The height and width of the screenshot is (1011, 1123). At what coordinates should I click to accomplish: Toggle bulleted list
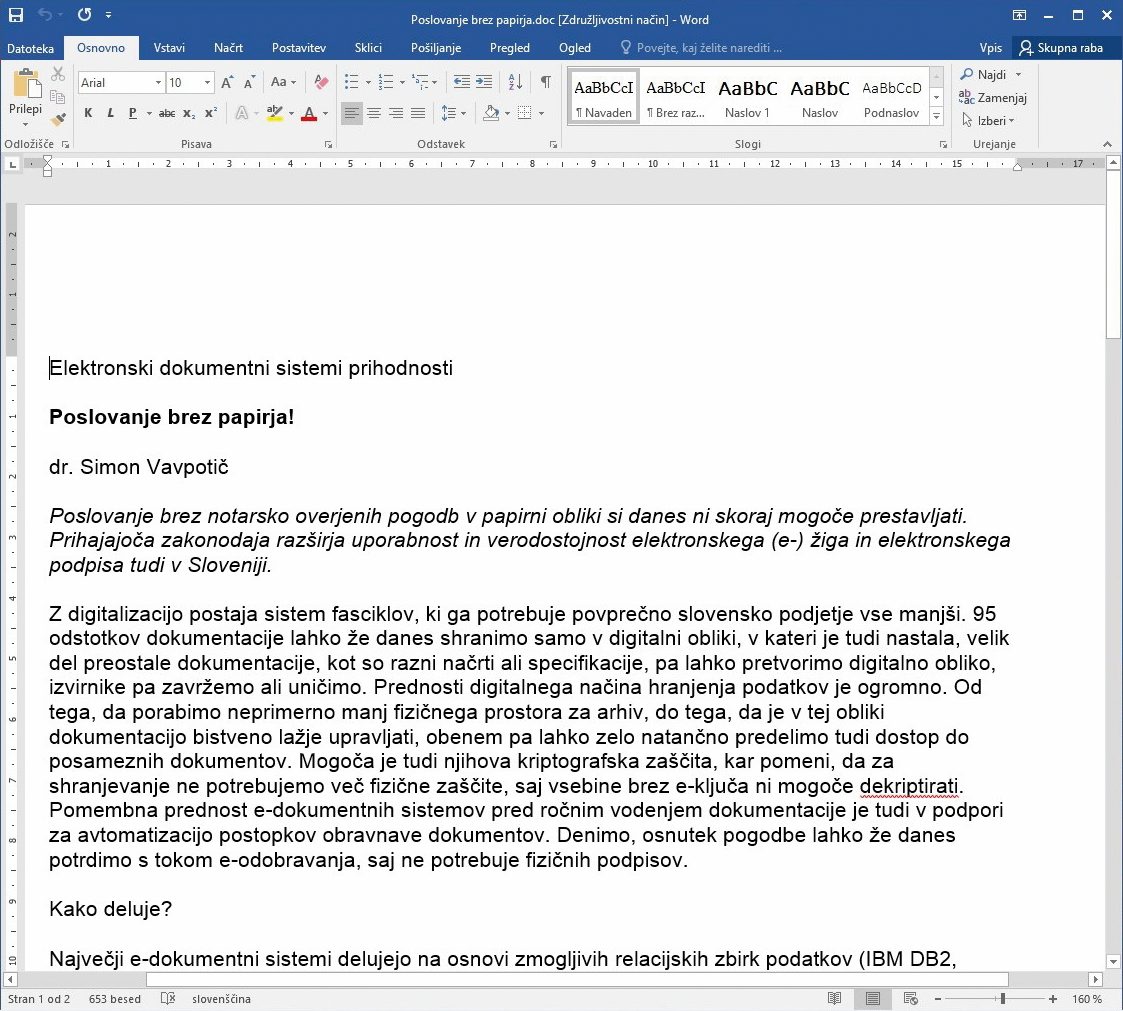point(352,82)
